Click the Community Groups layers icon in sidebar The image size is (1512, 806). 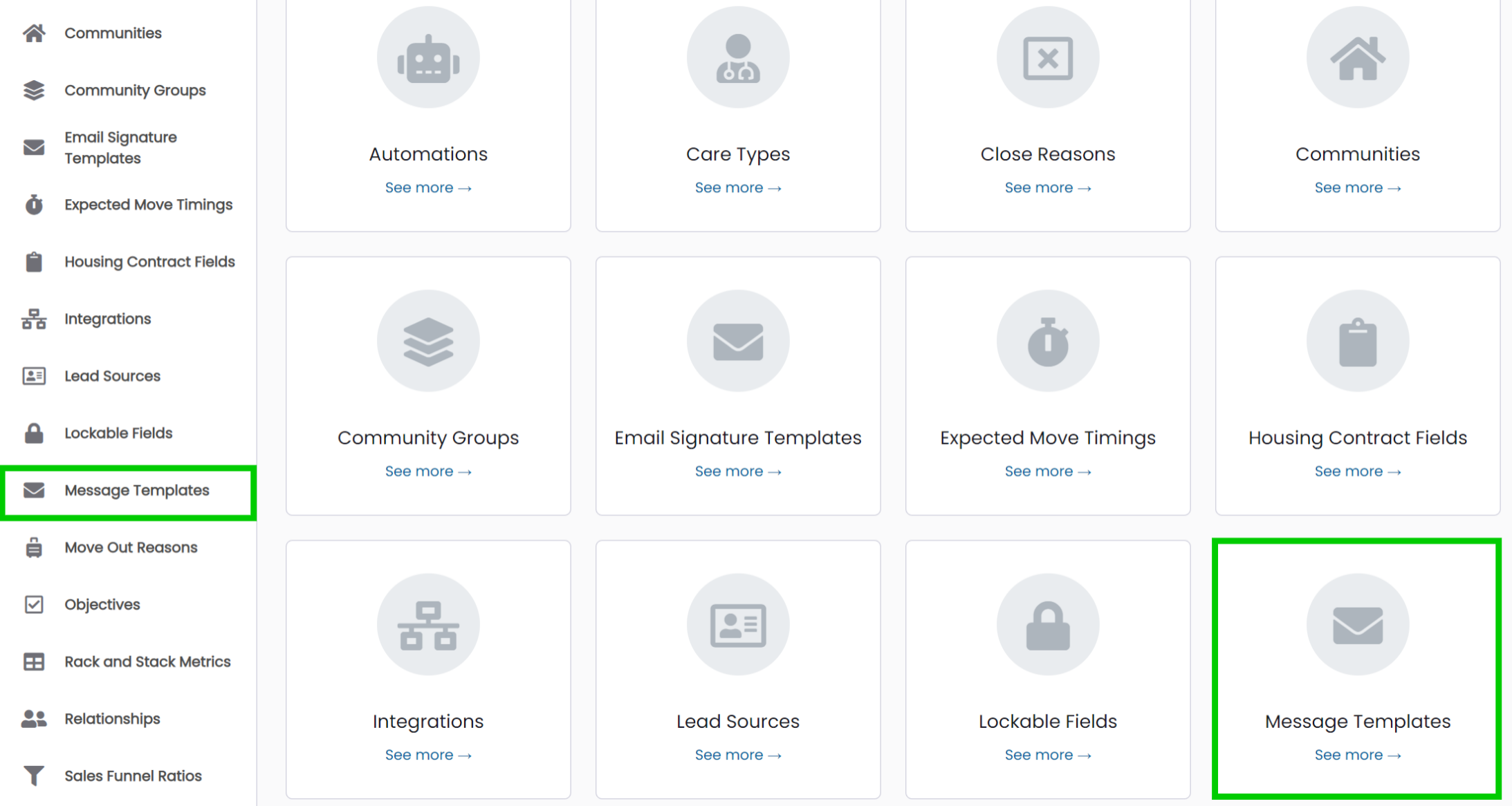[x=34, y=91]
